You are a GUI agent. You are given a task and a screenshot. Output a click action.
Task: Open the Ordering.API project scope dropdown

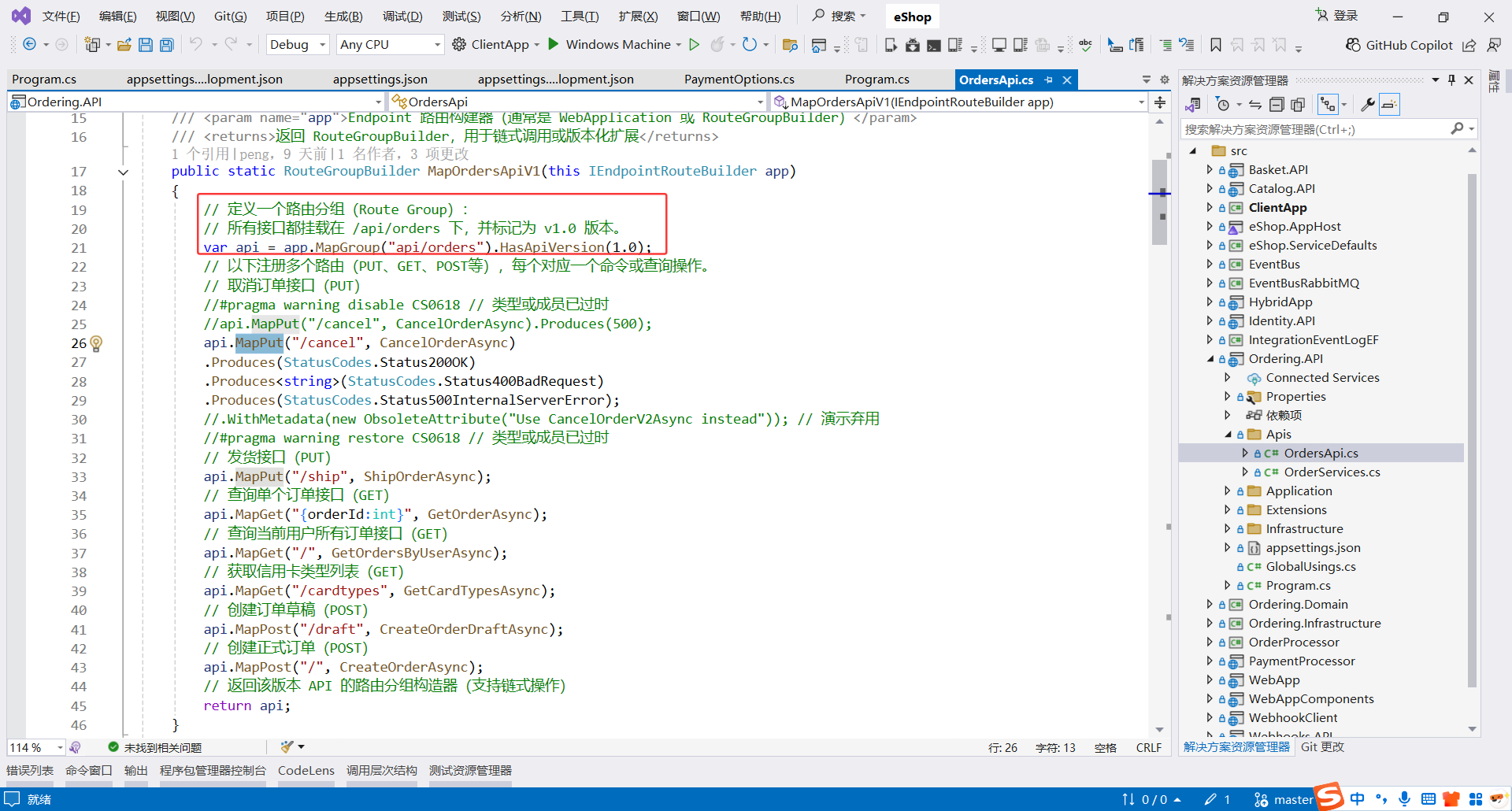(196, 102)
